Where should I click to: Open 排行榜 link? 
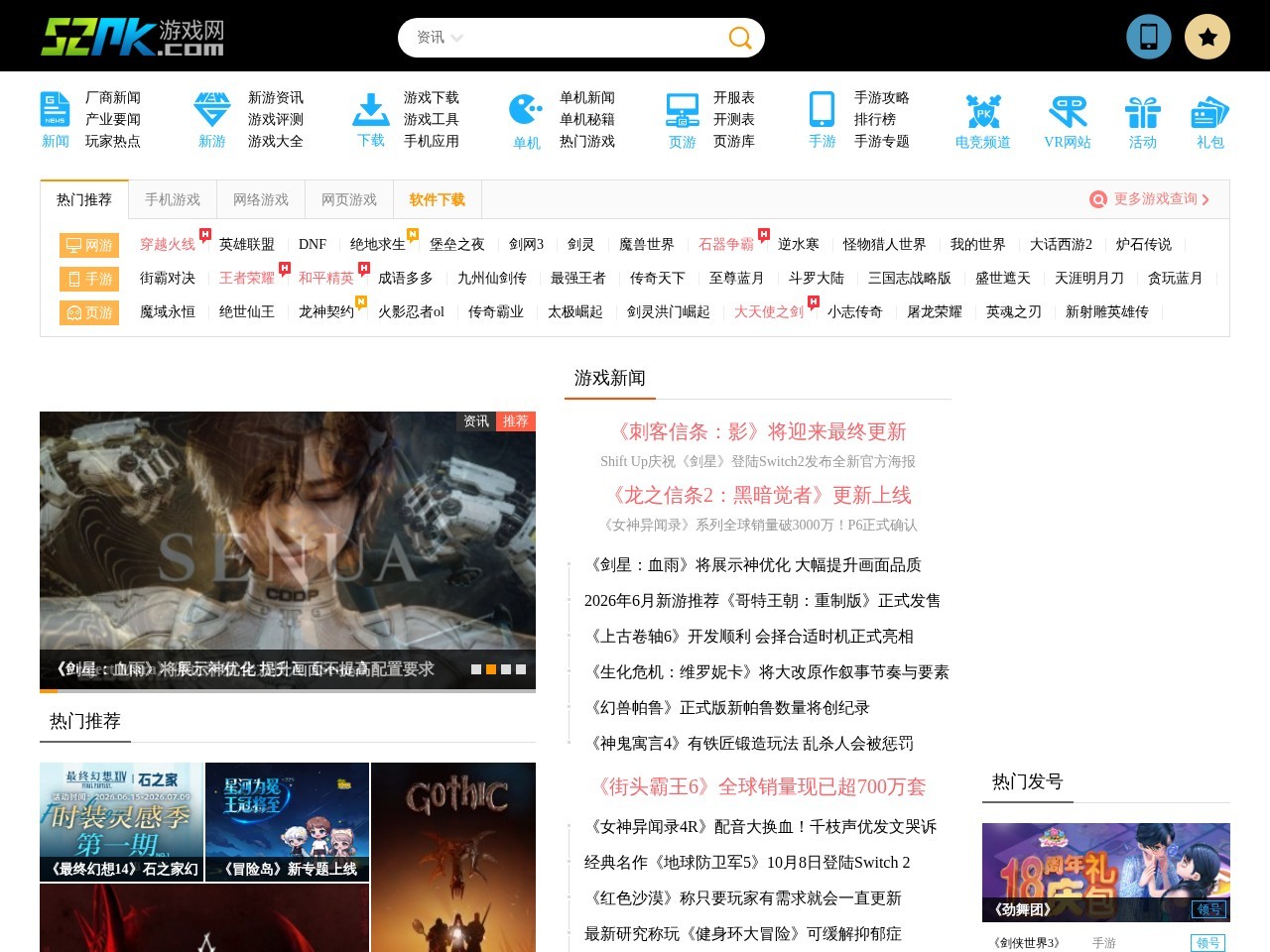coord(875,119)
